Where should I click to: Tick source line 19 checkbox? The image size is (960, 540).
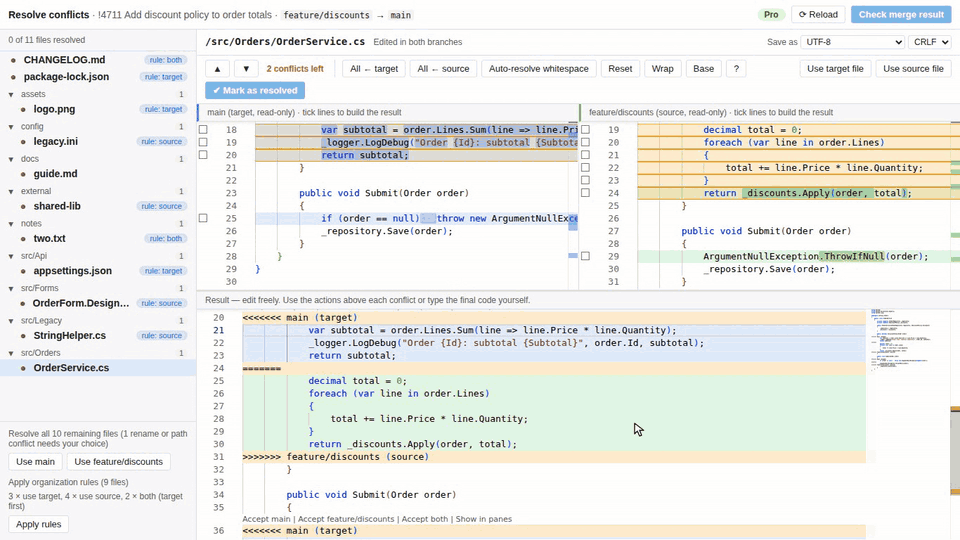585,130
